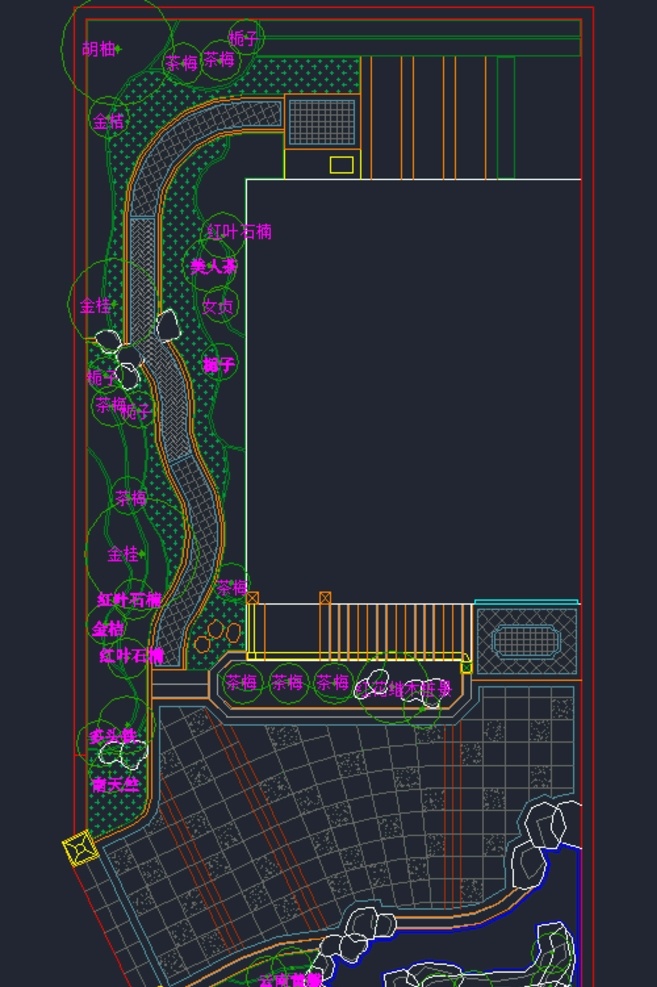Click the 金桔 label below the 胡柚 tree
The width and height of the screenshot is (657, 987).
[108, 121]
